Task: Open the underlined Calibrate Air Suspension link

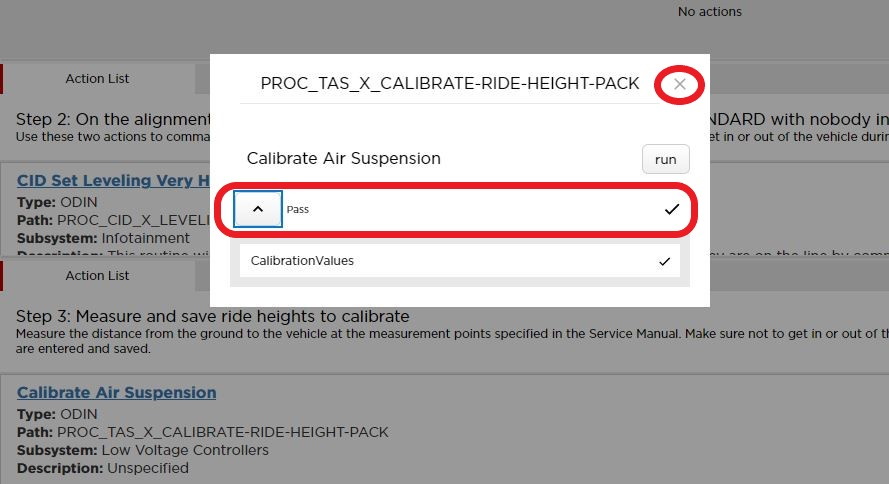Action: (x=116, y=393)
